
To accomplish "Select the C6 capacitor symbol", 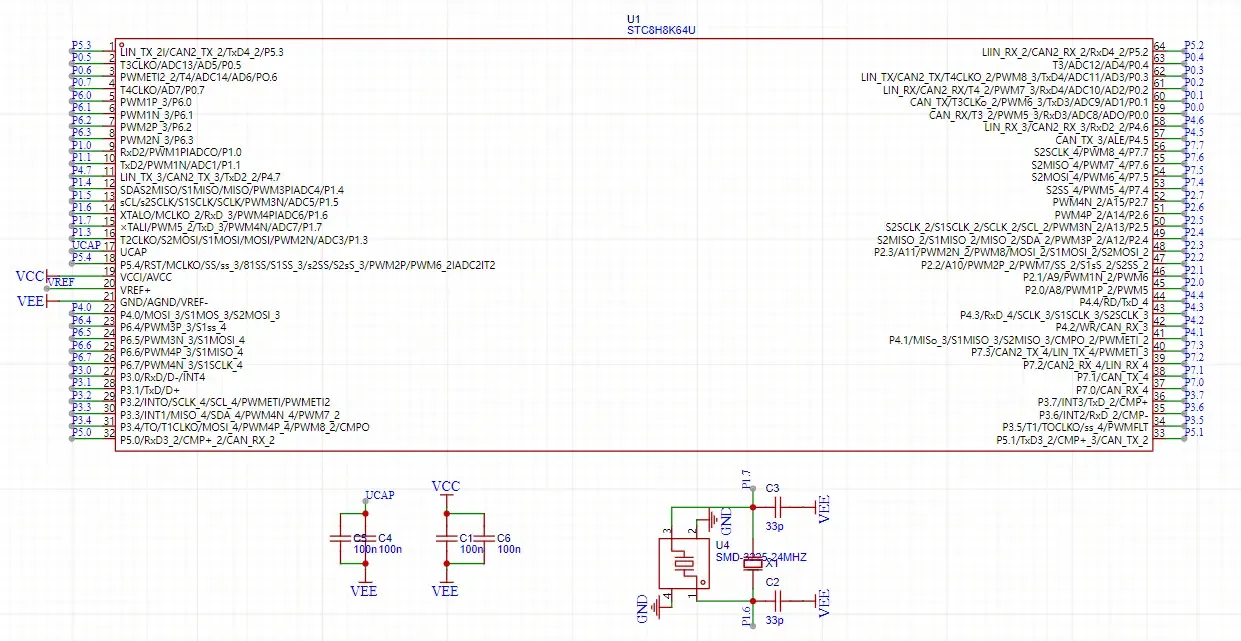I will click(483, 538).
